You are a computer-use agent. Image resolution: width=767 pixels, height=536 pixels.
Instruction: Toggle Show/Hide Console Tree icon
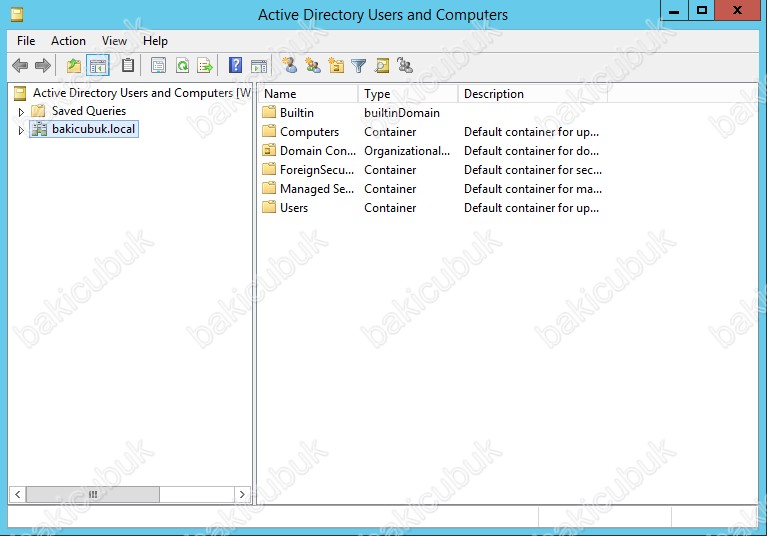(x=98, y=66)
